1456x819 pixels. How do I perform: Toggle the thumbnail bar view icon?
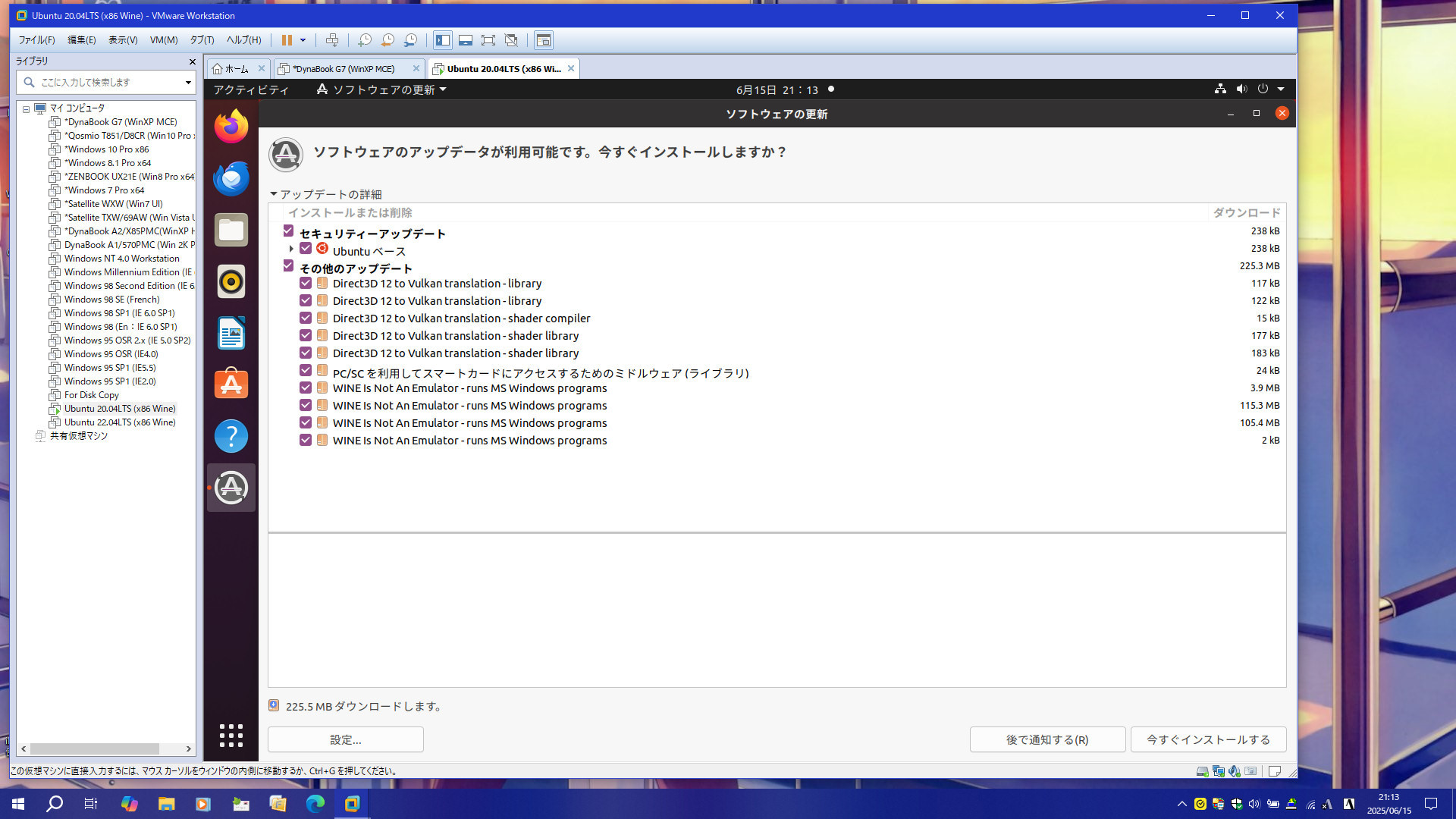click(x=466, y=40)
